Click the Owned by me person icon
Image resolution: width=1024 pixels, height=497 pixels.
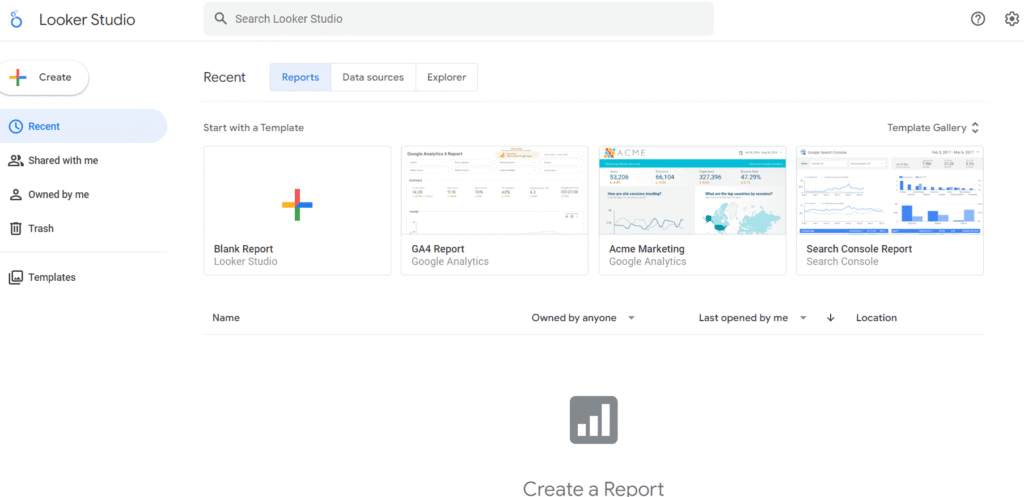(16, 195)
